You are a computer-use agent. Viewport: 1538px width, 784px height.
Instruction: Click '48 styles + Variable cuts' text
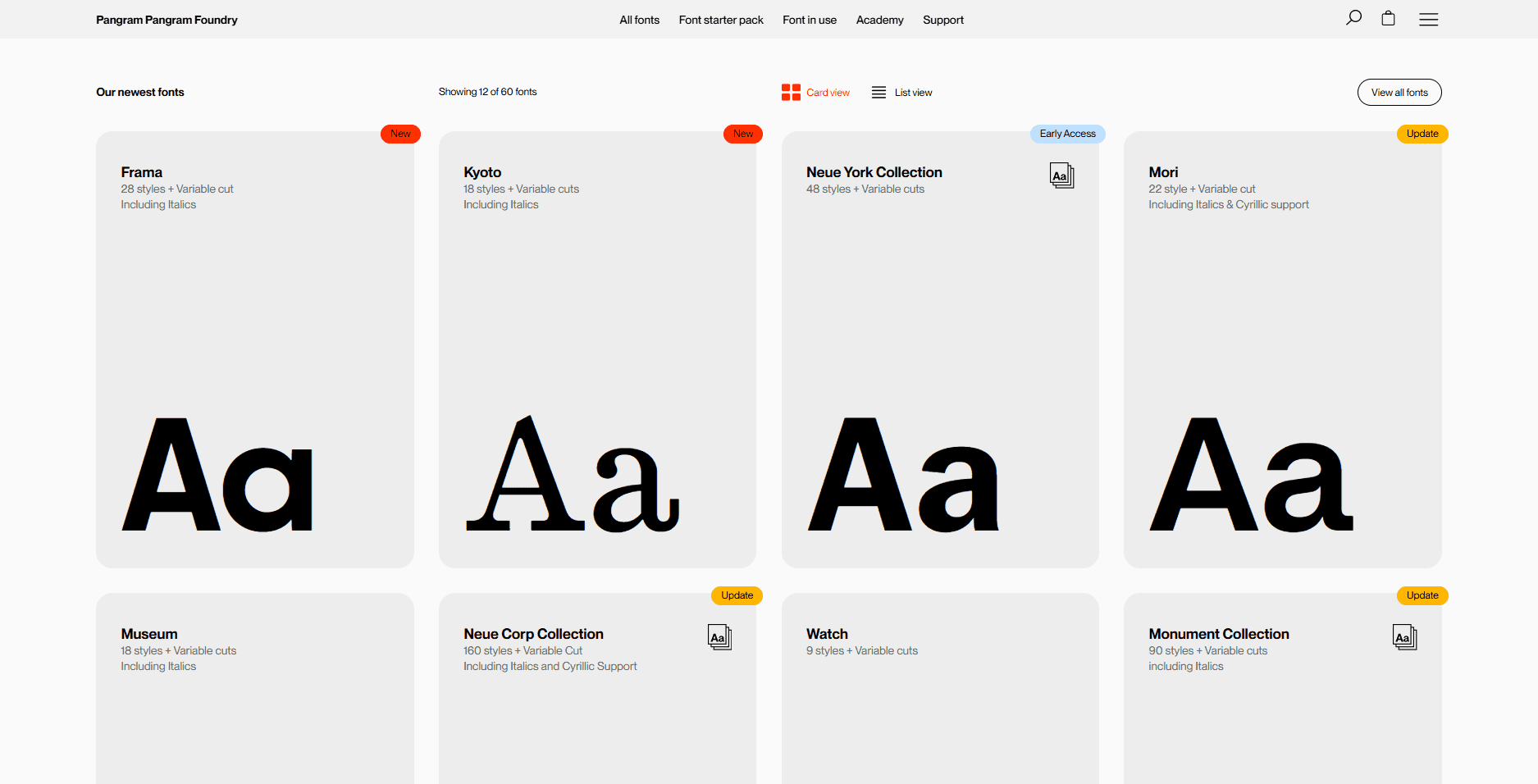click(865, 189)
